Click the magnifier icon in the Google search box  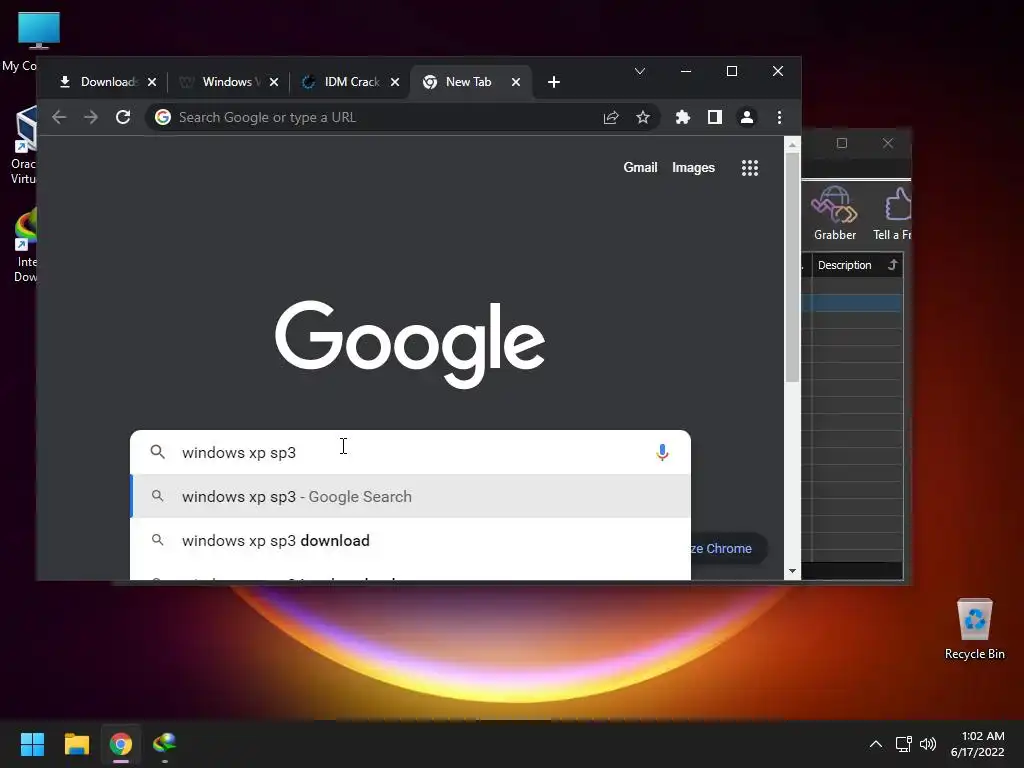157,452
